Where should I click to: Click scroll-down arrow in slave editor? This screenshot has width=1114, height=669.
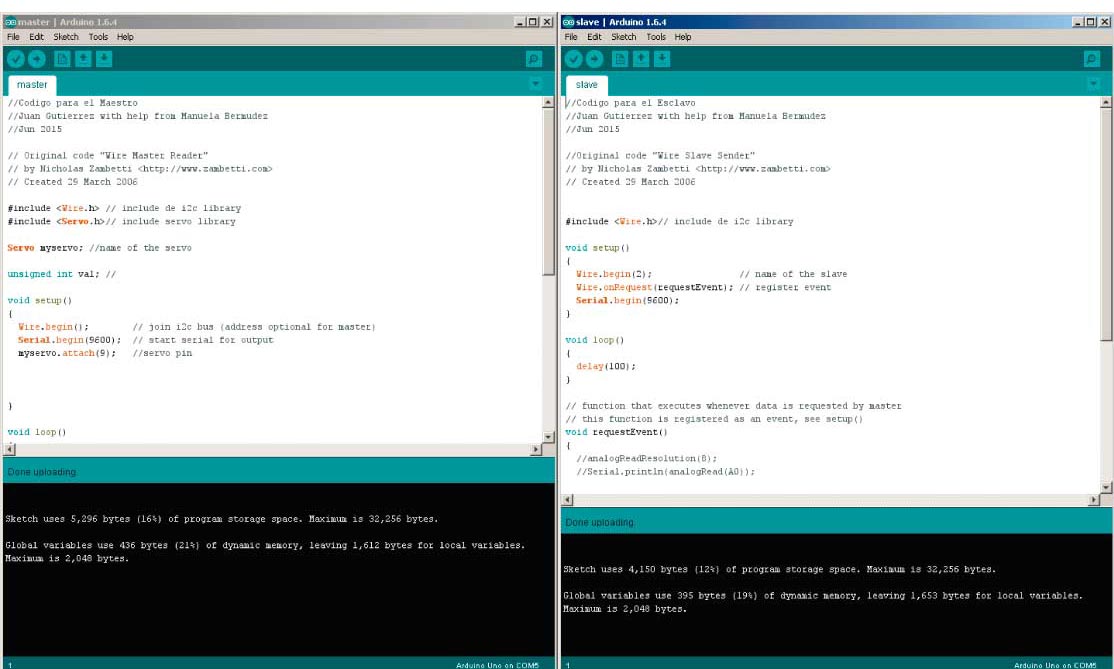coord(1105,487)
